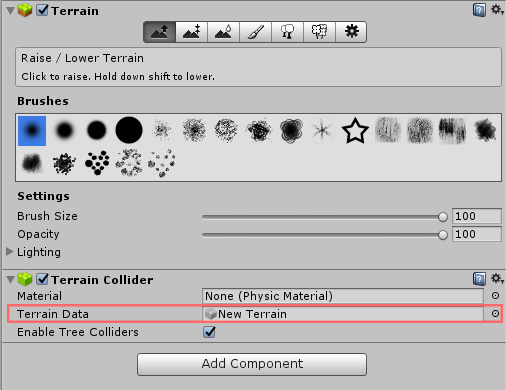506x390 pixels.
Task: Select the Raise / Lower Terrain tool
Action: [159, 32]
